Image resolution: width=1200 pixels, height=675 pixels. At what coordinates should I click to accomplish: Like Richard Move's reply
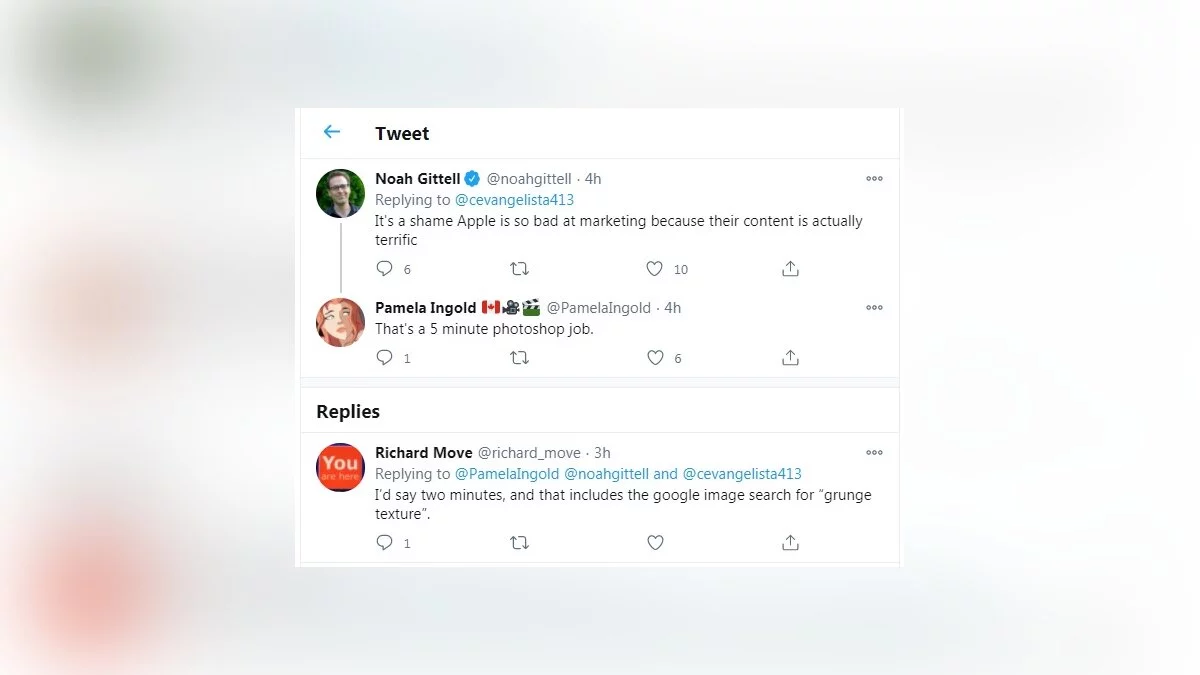point(655,543)
